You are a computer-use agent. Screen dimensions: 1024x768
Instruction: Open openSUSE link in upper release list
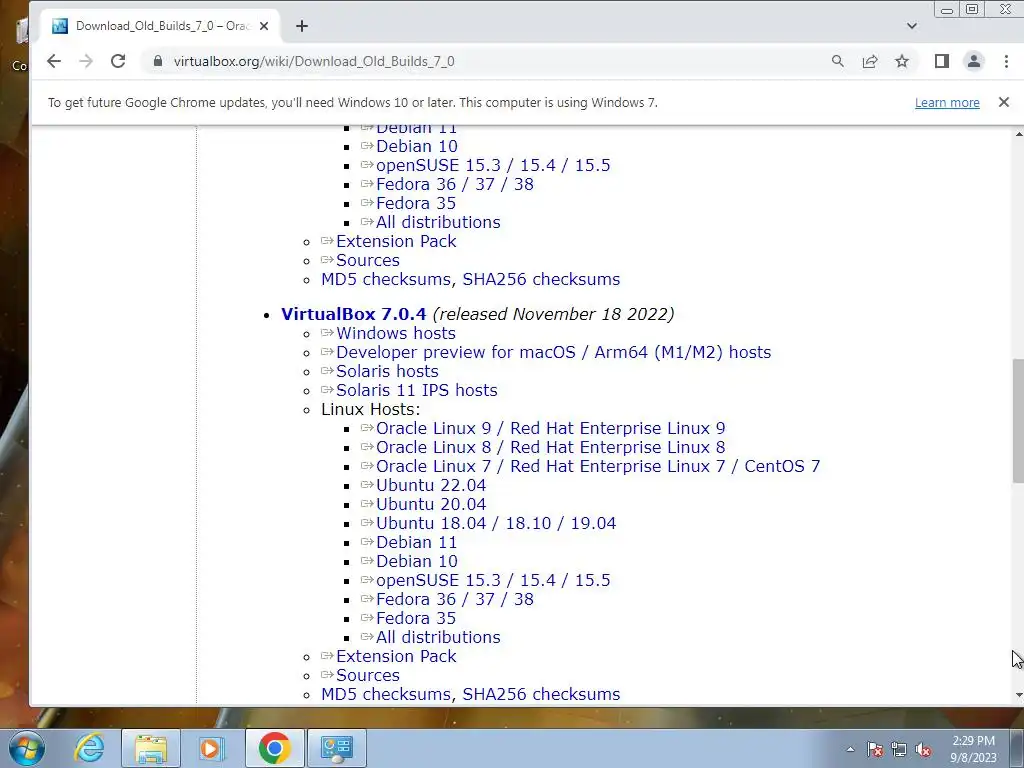click(x=493, y=165)
